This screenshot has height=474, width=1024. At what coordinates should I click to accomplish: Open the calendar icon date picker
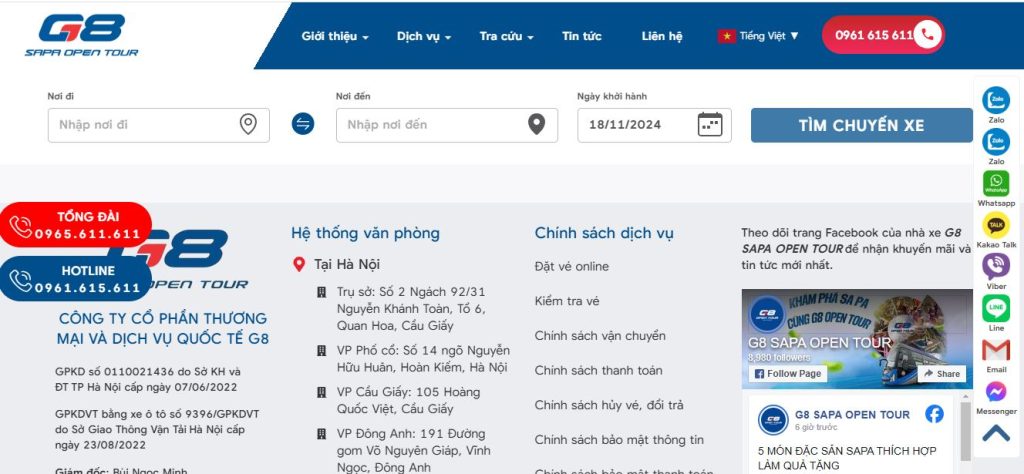(710, 124)
